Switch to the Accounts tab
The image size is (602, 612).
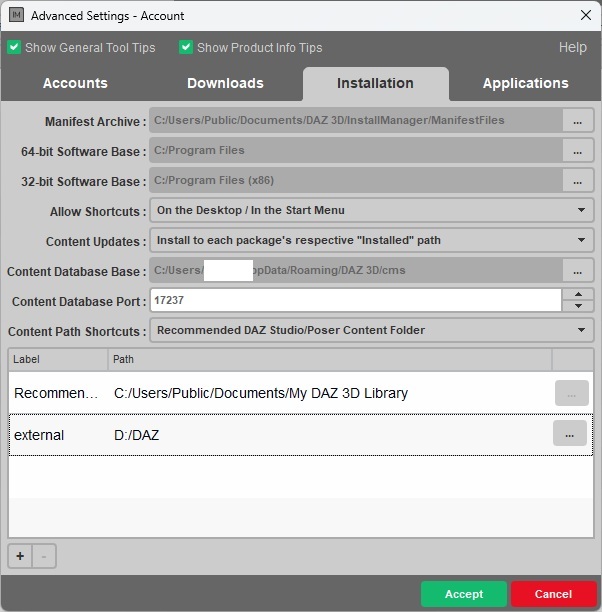click(75, 83)
